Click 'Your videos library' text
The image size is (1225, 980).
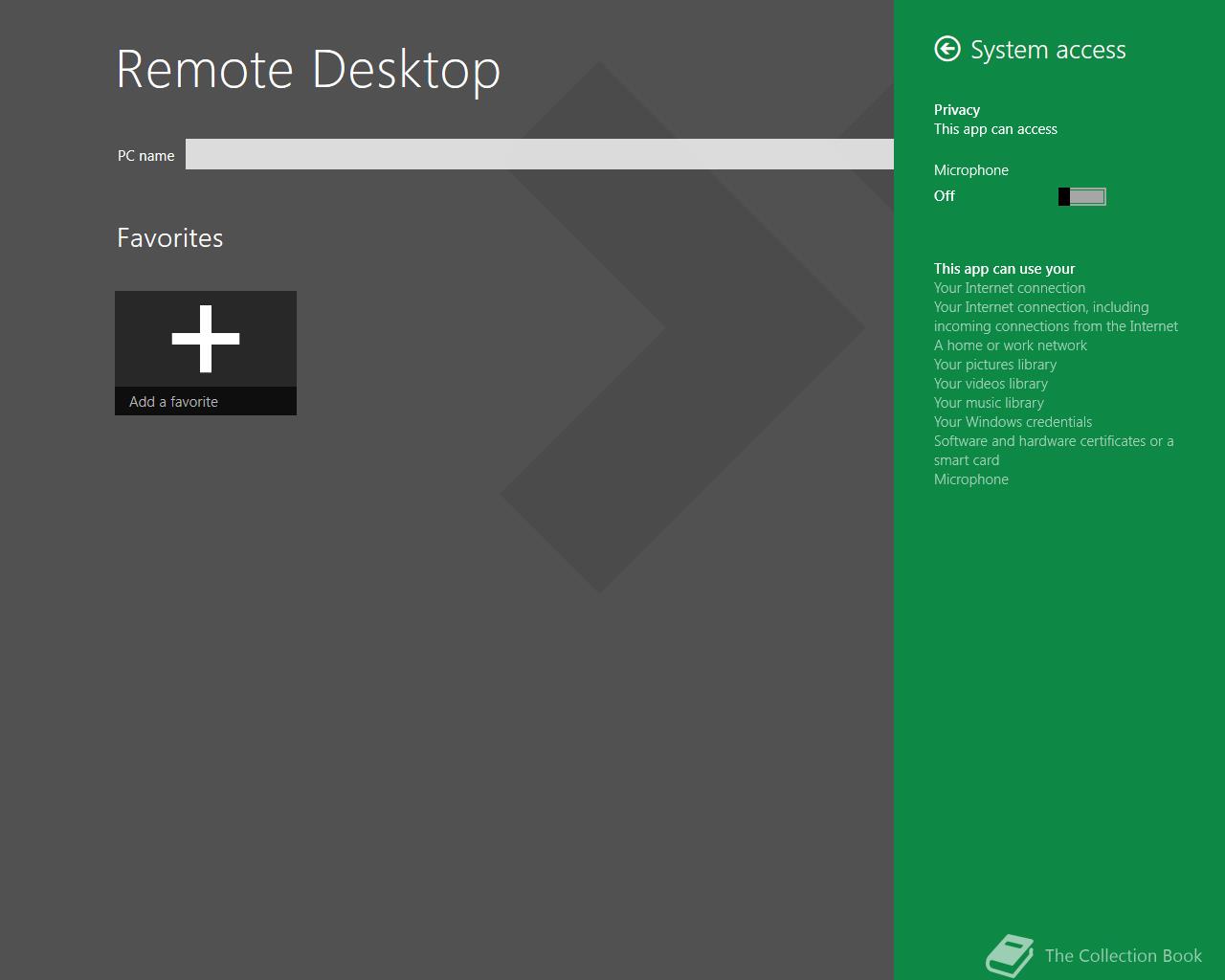click(991, 384)
